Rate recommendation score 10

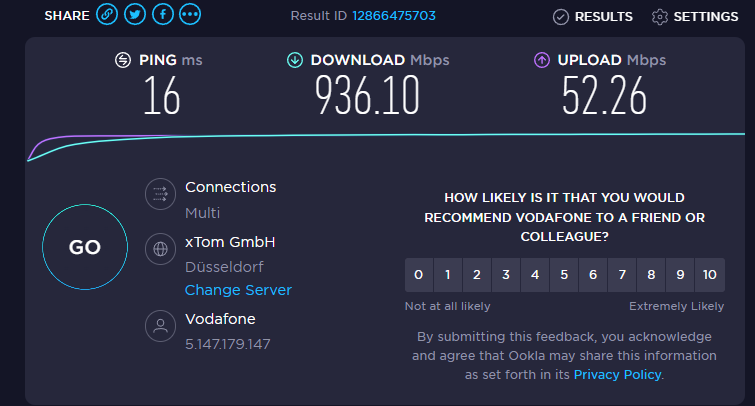710,275
